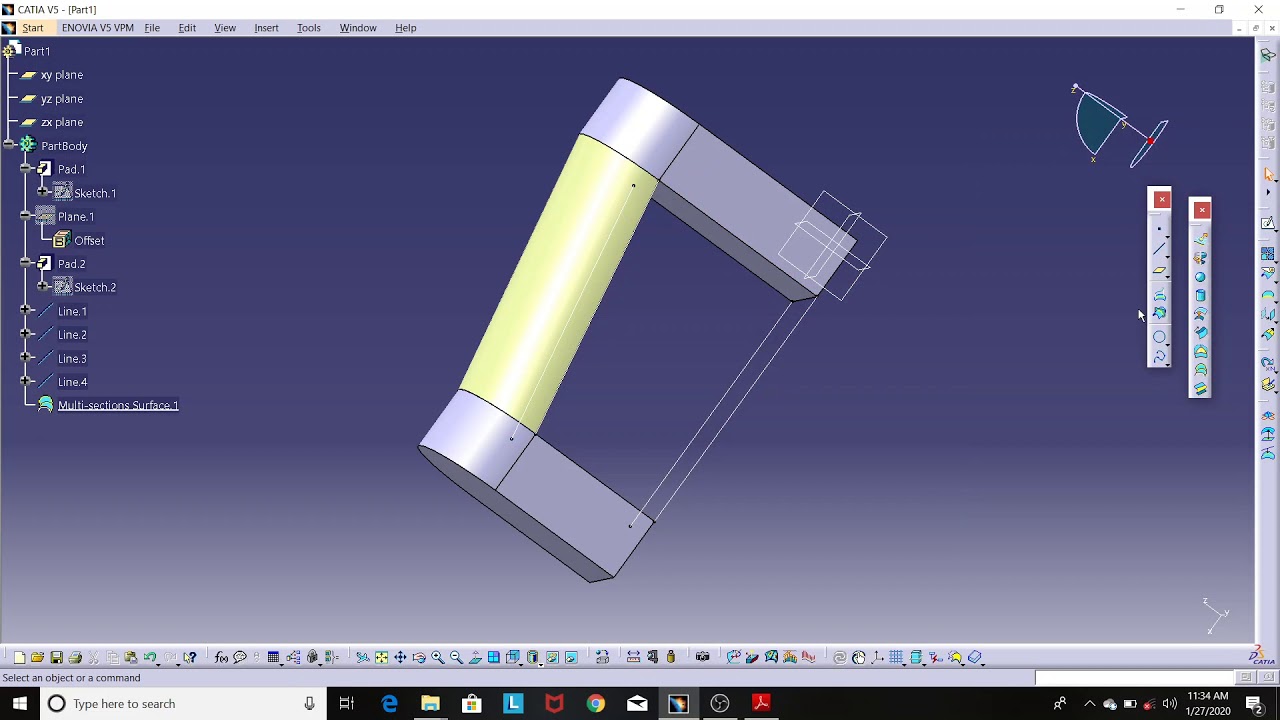Open the Formula f(x) tool
Screen dimensions: 1280x720
coord(221,657)
